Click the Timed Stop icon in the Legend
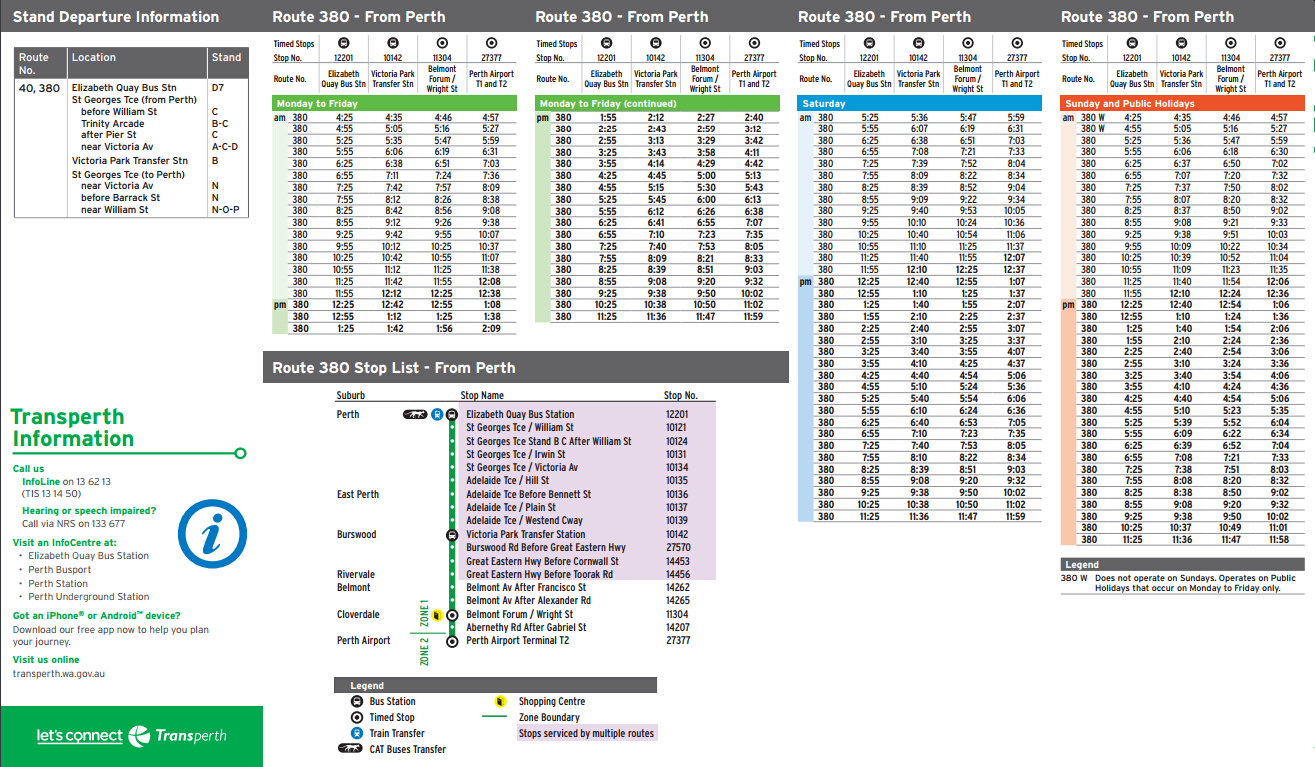Viewport: 1315px width, 767px height. (x=356, y=717)
